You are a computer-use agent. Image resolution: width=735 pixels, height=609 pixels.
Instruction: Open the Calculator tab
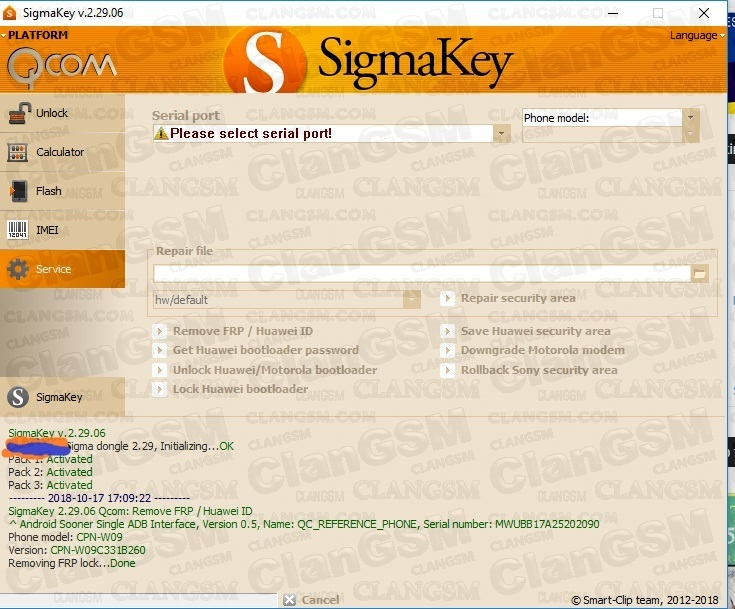point(62,152)
